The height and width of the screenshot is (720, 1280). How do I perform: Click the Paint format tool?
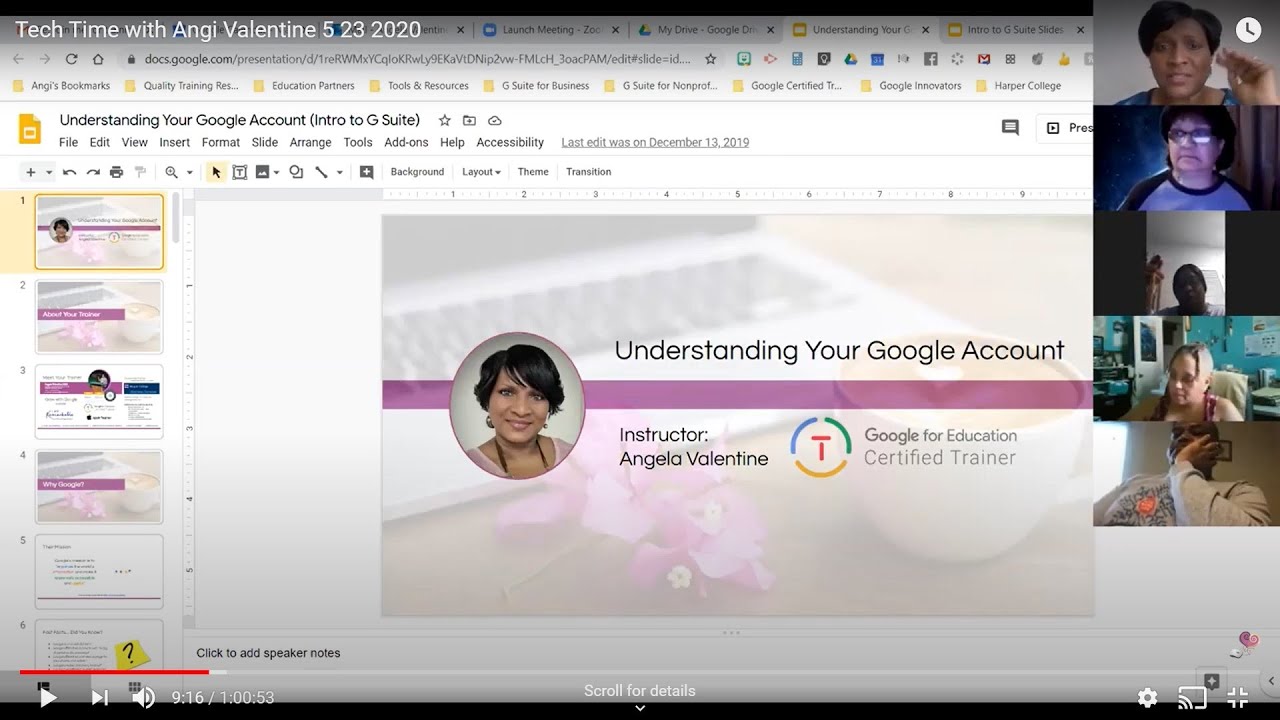pos(140,172)
